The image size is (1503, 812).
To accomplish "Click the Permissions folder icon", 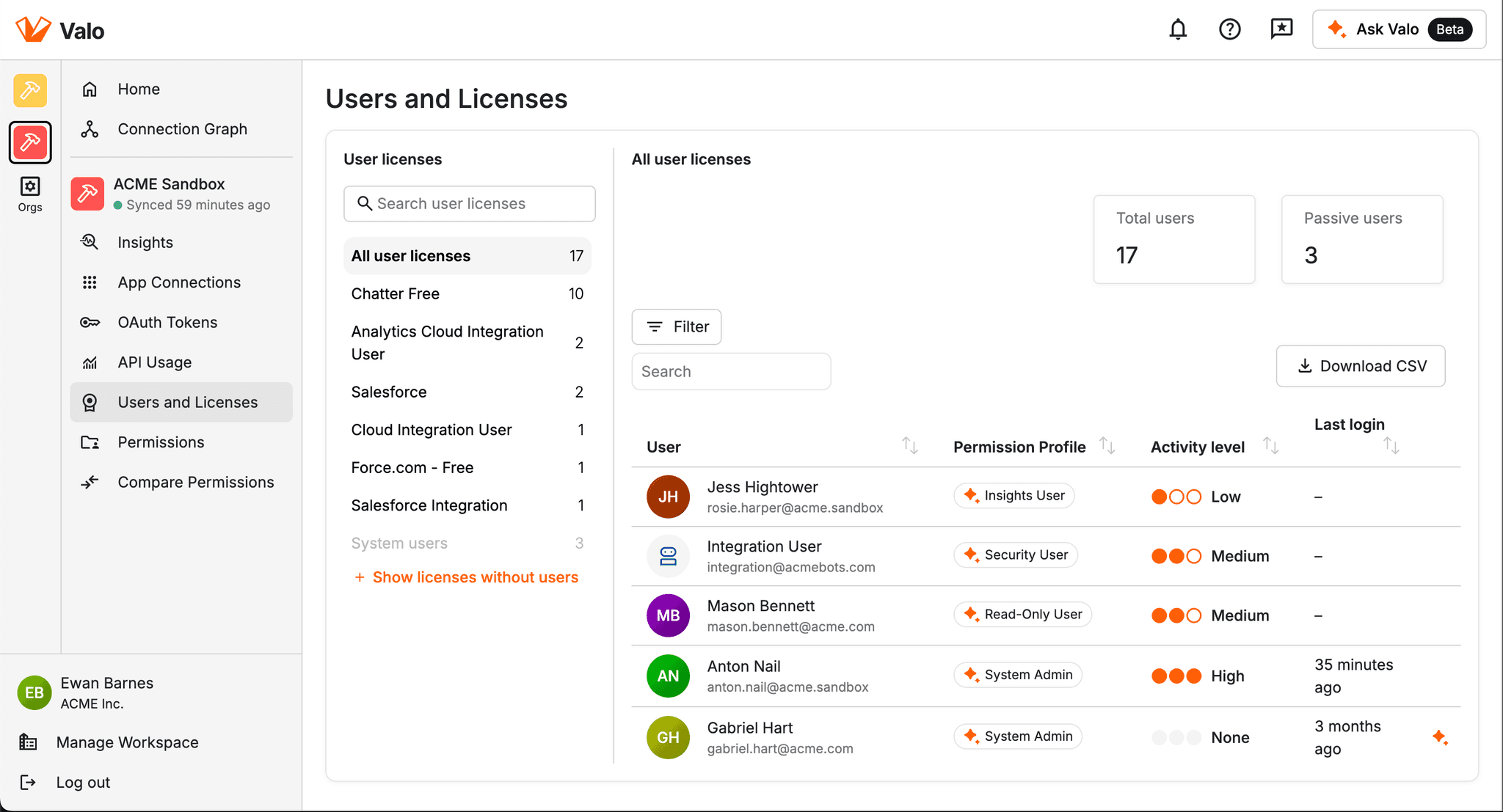I will coord(90,442).
